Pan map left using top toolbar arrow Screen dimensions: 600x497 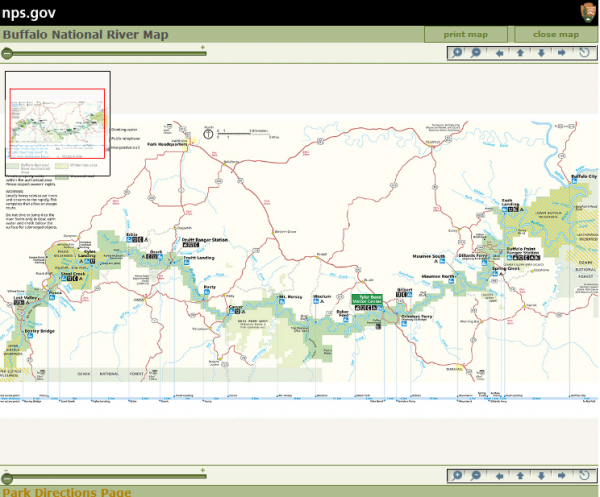click(x=499, y=53)
